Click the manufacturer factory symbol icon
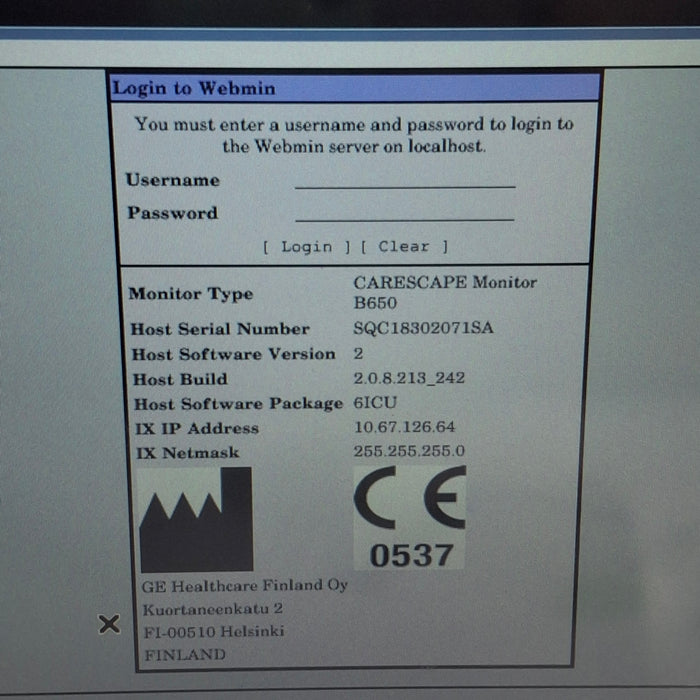The width and height of the screenshot is (700, 700). [196, 519]
